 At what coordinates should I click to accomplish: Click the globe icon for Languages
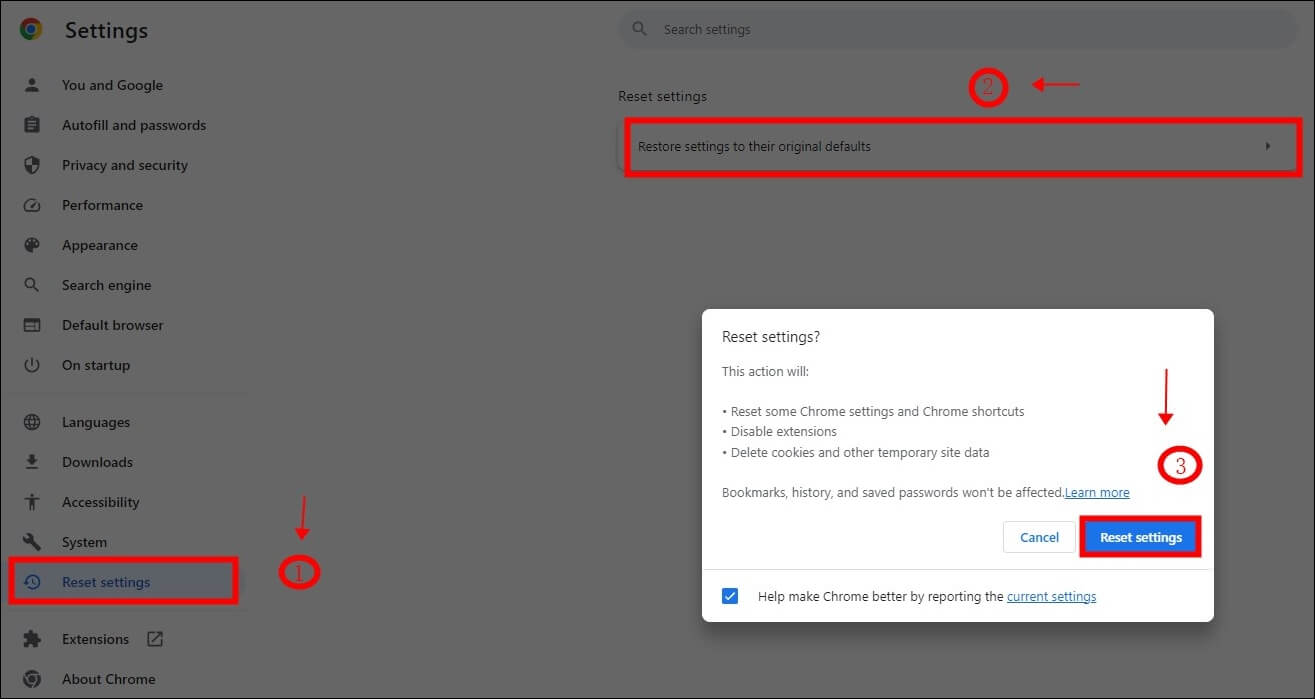(32, 422)
